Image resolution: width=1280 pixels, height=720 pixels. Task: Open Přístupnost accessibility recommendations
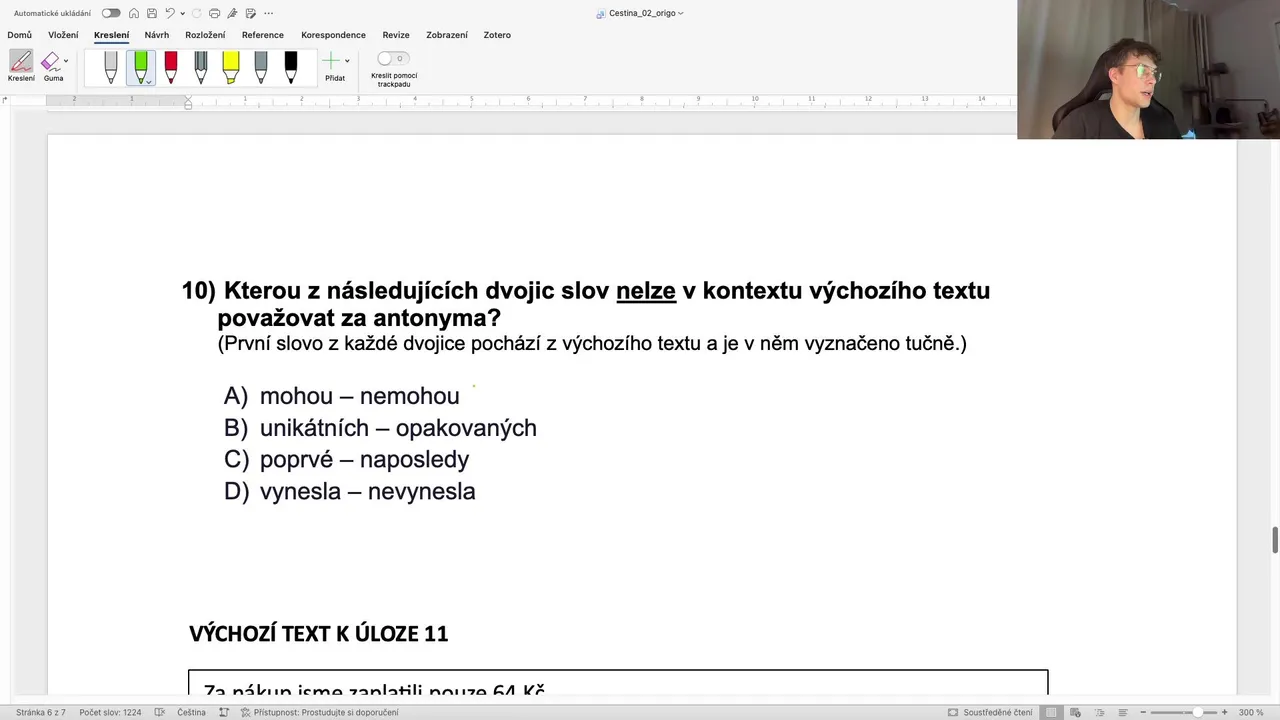pyautogui.click(x=320, y=712)
